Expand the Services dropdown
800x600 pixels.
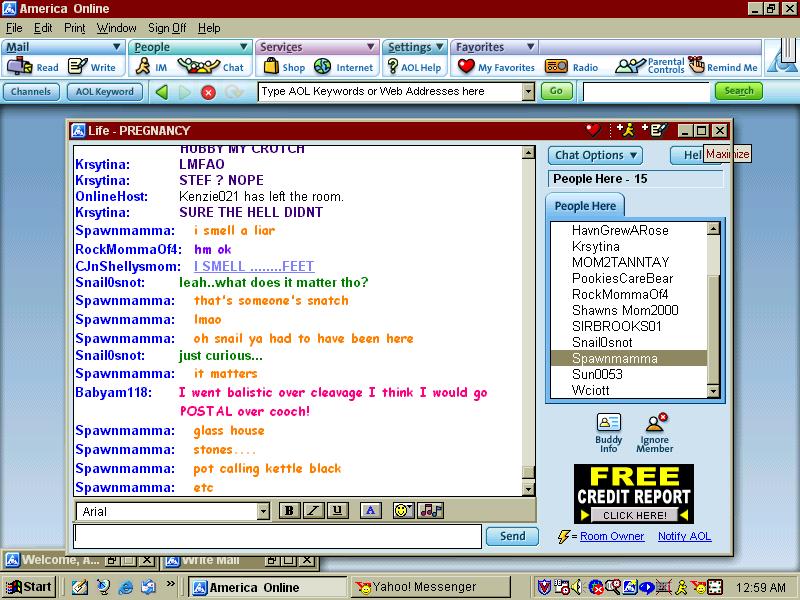[x=371, y=47]
